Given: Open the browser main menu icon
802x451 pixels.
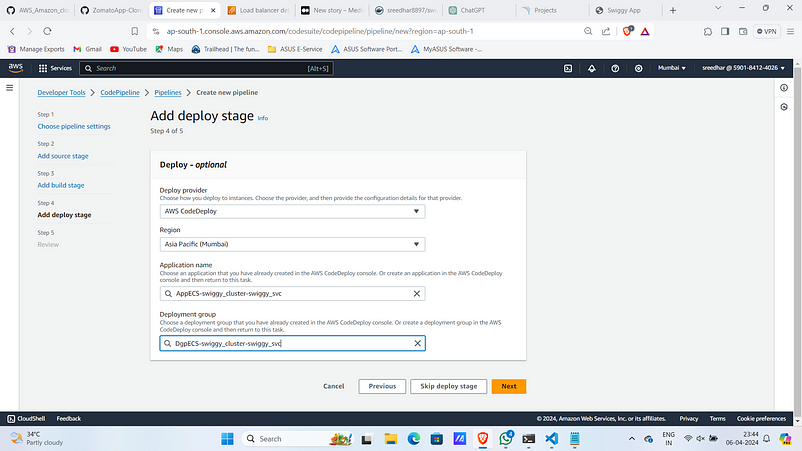Looking at the screenshot, I should point(790,31).
